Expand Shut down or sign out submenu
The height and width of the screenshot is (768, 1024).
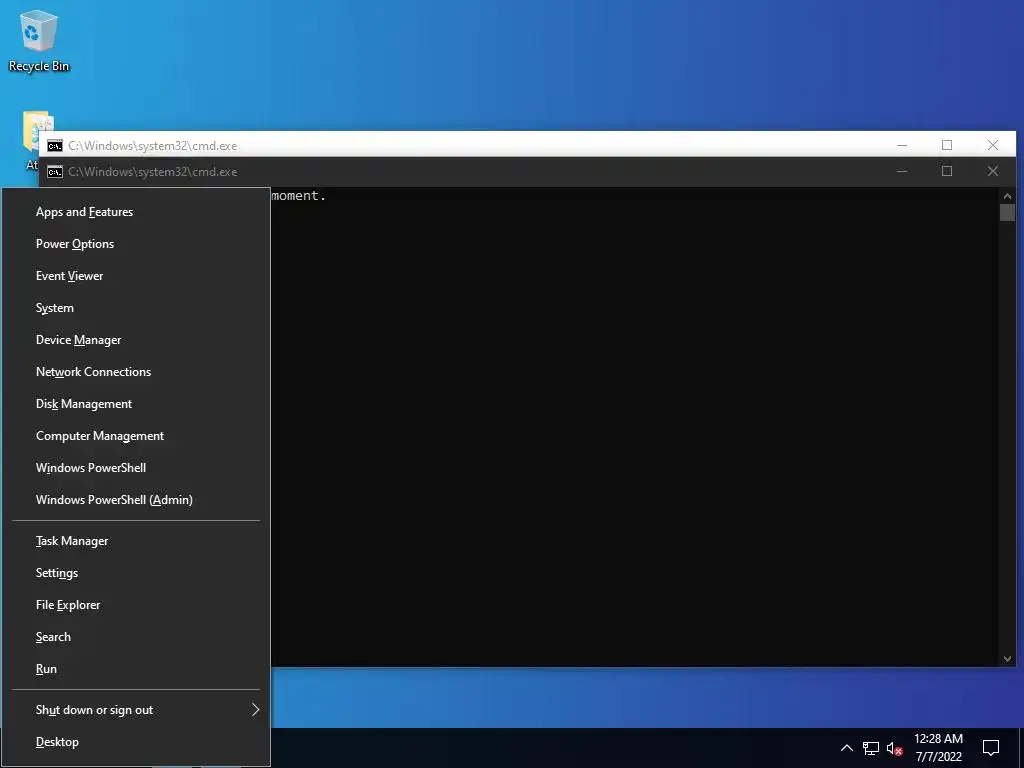click(136, 710)
